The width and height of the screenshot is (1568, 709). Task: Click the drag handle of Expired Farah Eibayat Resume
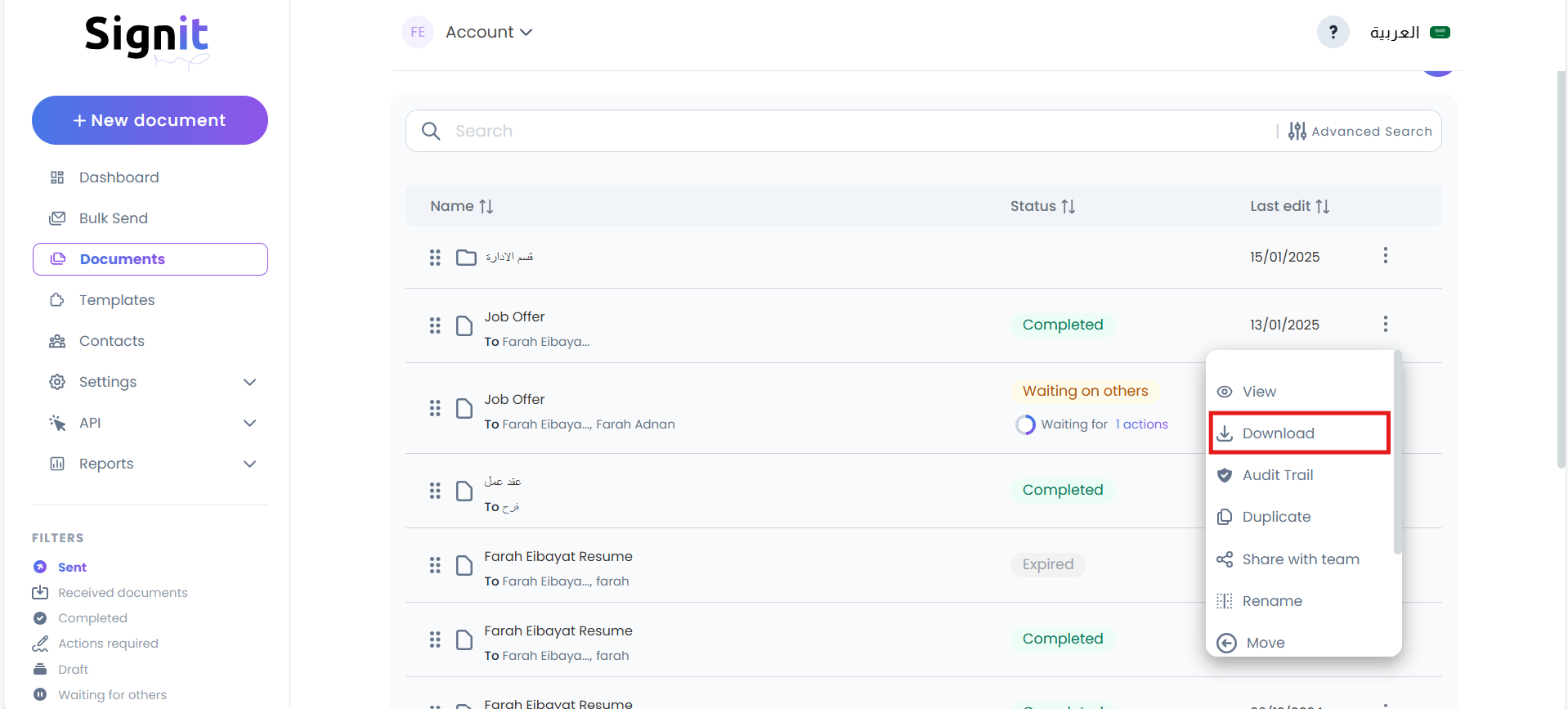[435, 565]
